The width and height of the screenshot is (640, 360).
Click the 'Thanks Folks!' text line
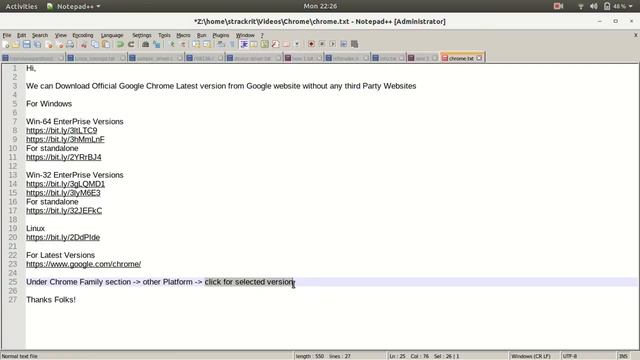click(x=51, y=300)
